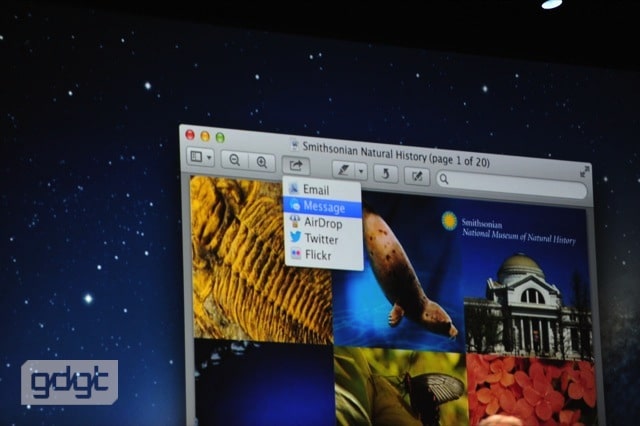The height and width of the screenshot is (426, 640).
Task: Enter full screen with the expand arrows
Action: tap(584, 171)
